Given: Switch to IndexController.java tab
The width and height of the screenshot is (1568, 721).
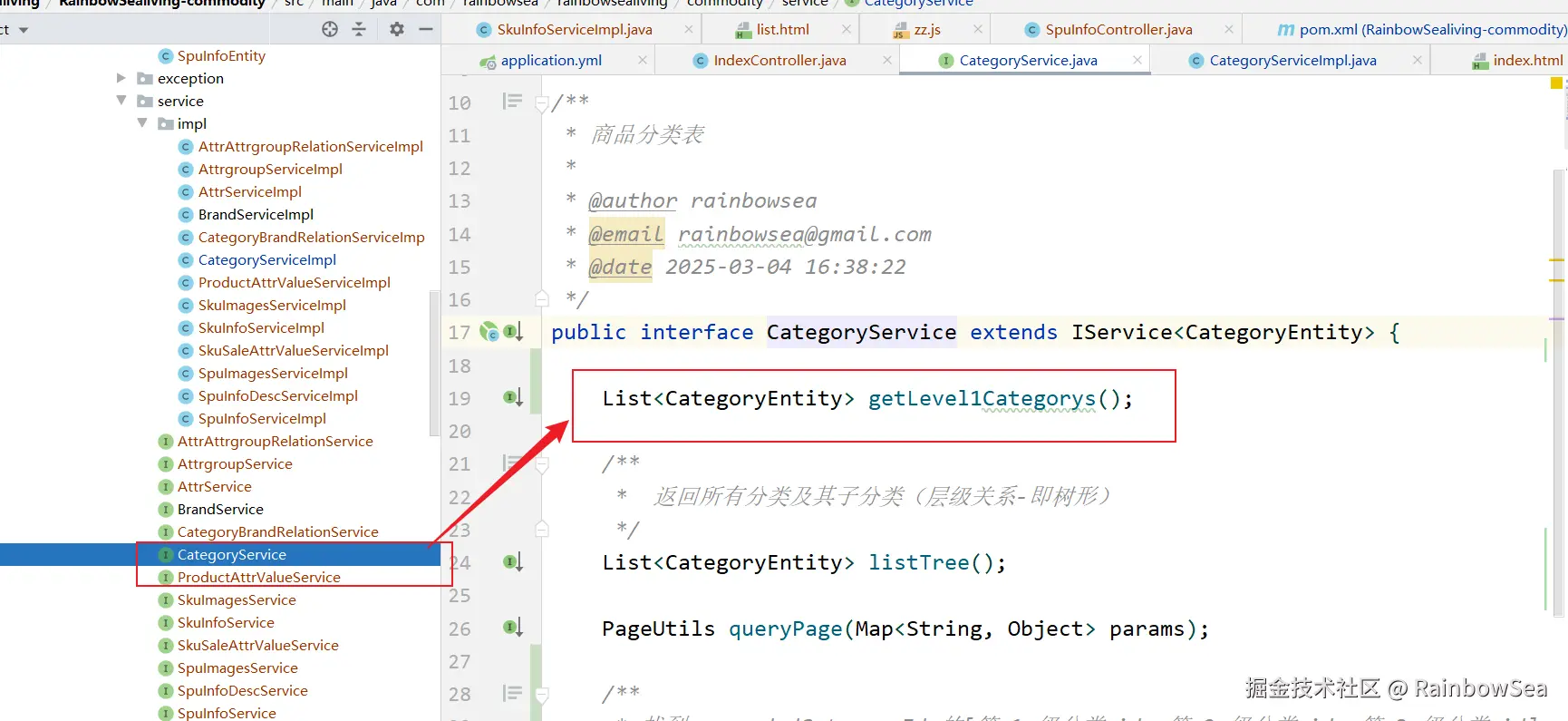Looking at the screenshot, I should pos(779,60).
